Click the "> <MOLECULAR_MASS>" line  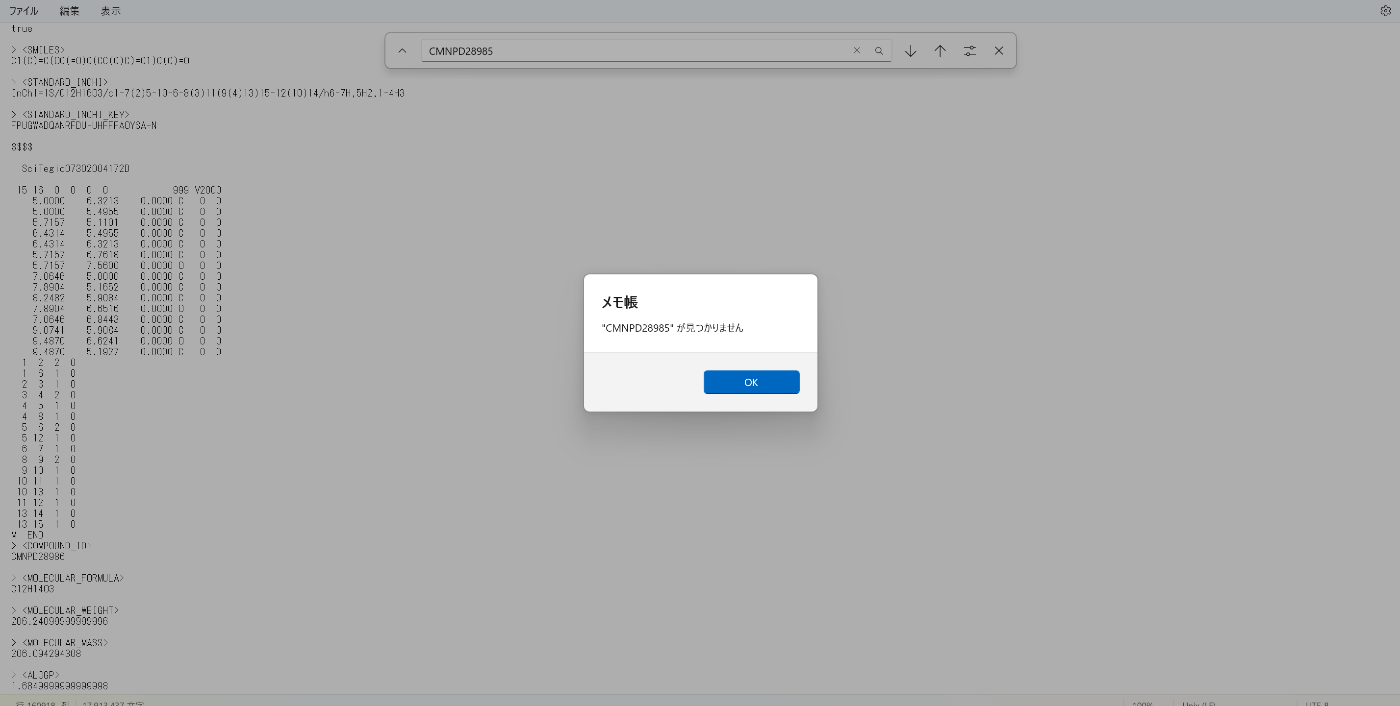point(60,643)
